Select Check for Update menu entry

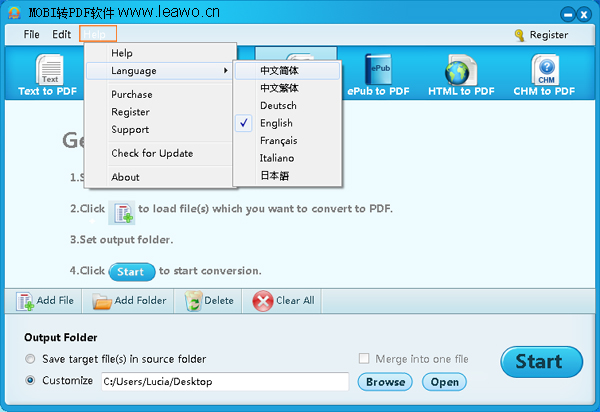[x=152, y=153]
